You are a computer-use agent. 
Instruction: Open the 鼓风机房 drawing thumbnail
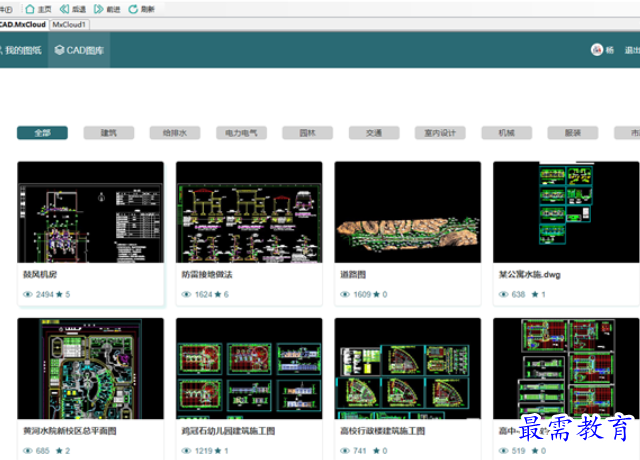pos(91,212)
